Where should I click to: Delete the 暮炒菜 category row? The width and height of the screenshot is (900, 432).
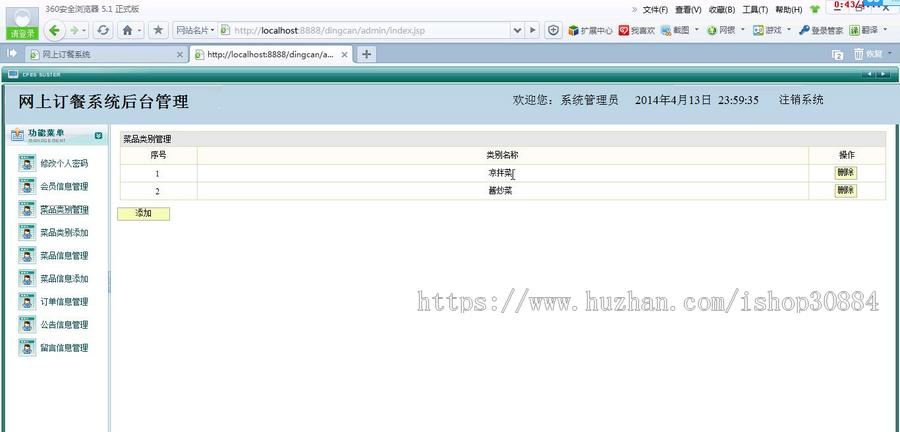[845, 190]
